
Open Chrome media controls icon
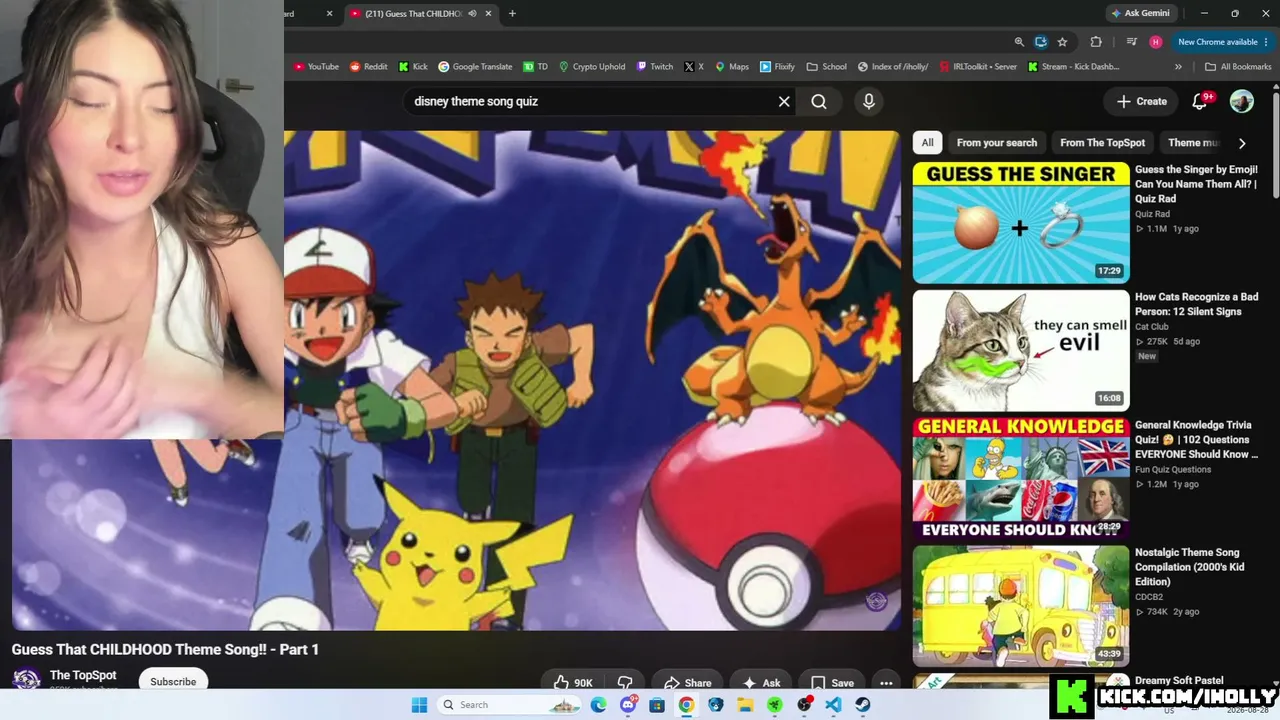(x=1131, y=42)
